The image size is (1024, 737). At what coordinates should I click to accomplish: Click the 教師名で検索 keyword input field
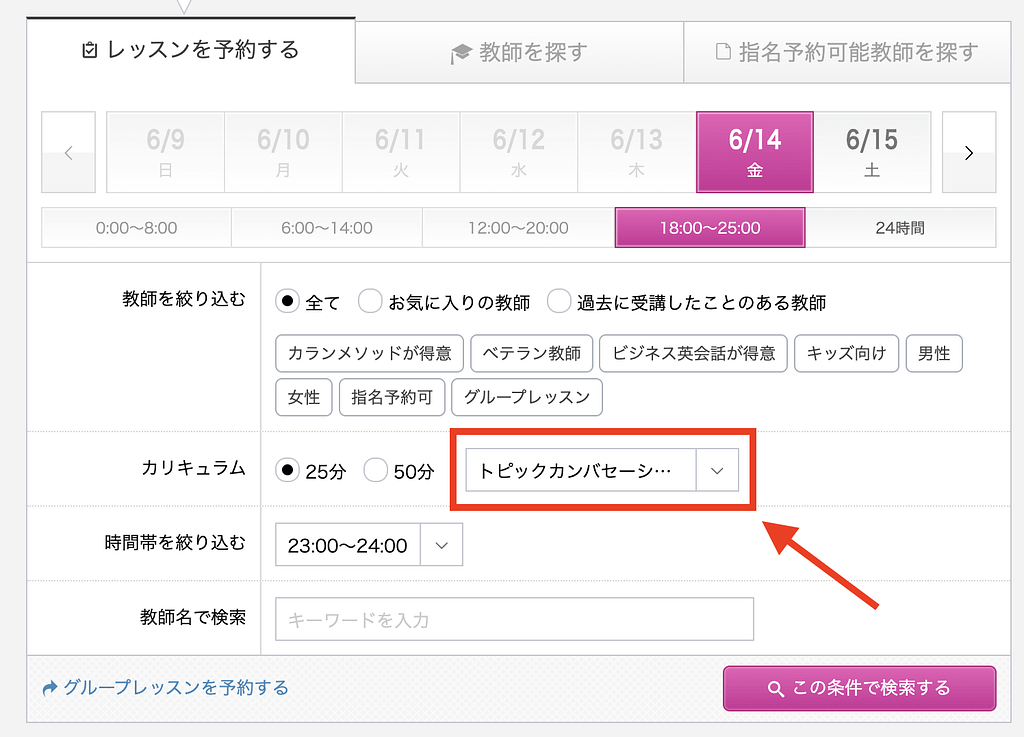point(514,620)
